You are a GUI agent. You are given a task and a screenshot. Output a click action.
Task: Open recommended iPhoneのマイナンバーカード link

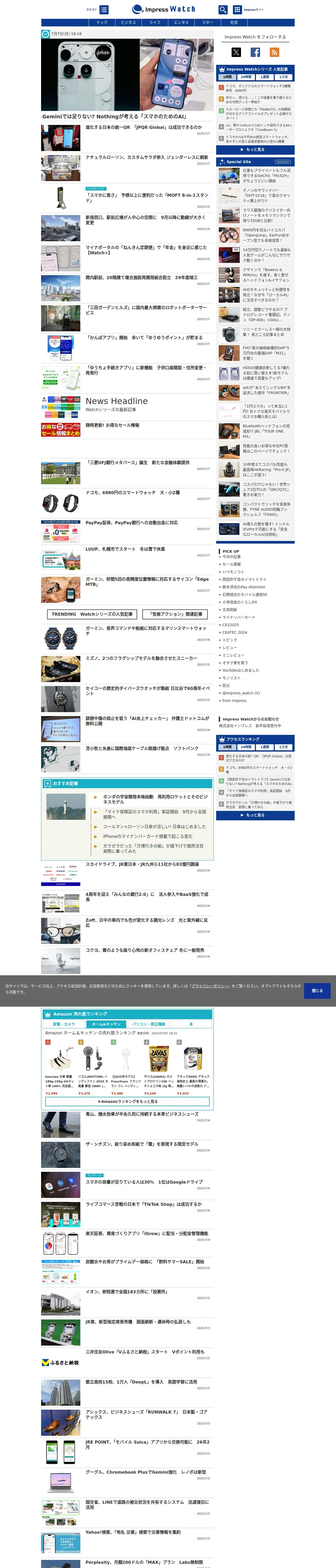coord(148,836)
